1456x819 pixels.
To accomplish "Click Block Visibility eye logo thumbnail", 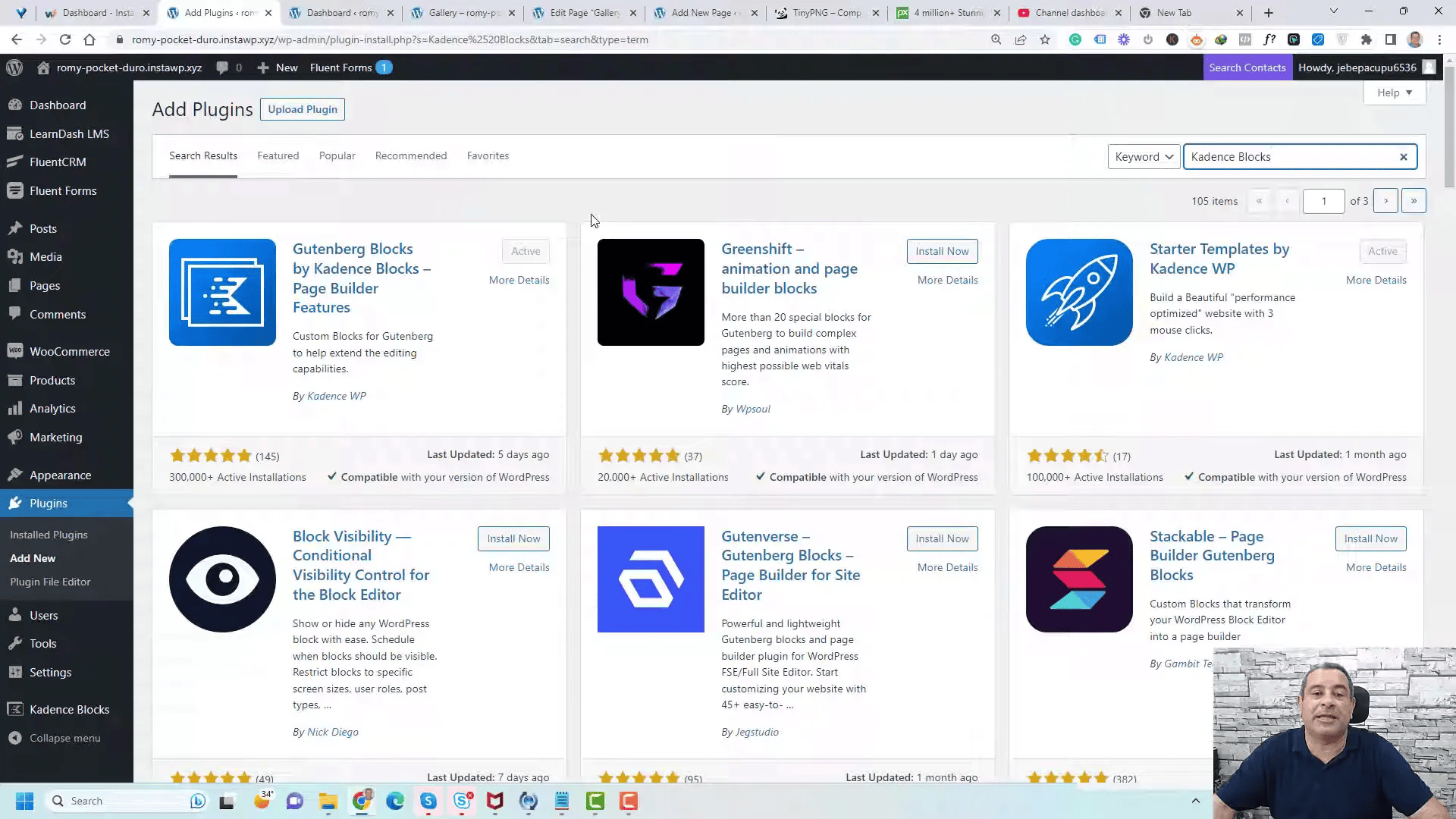I will click(222, 579).
